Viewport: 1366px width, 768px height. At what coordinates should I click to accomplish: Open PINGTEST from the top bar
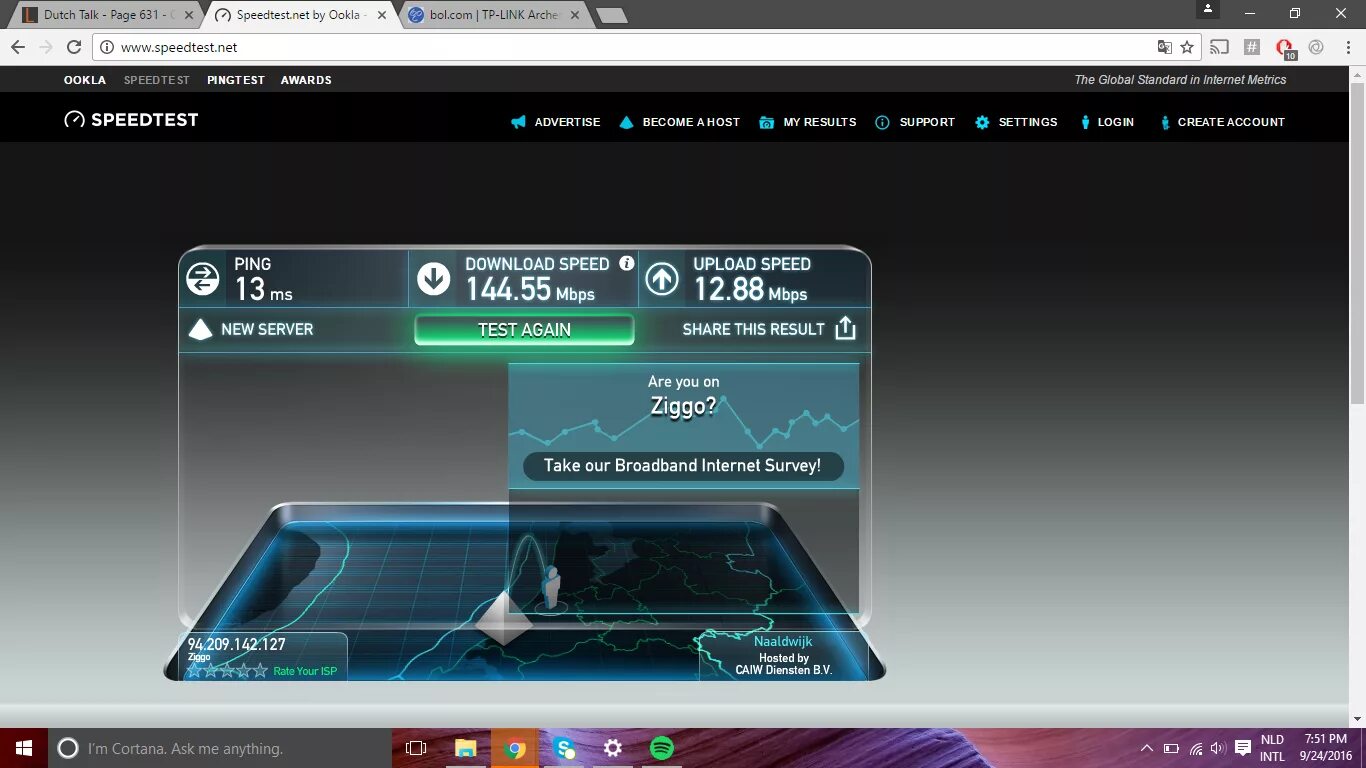click(x=236, y=80)
